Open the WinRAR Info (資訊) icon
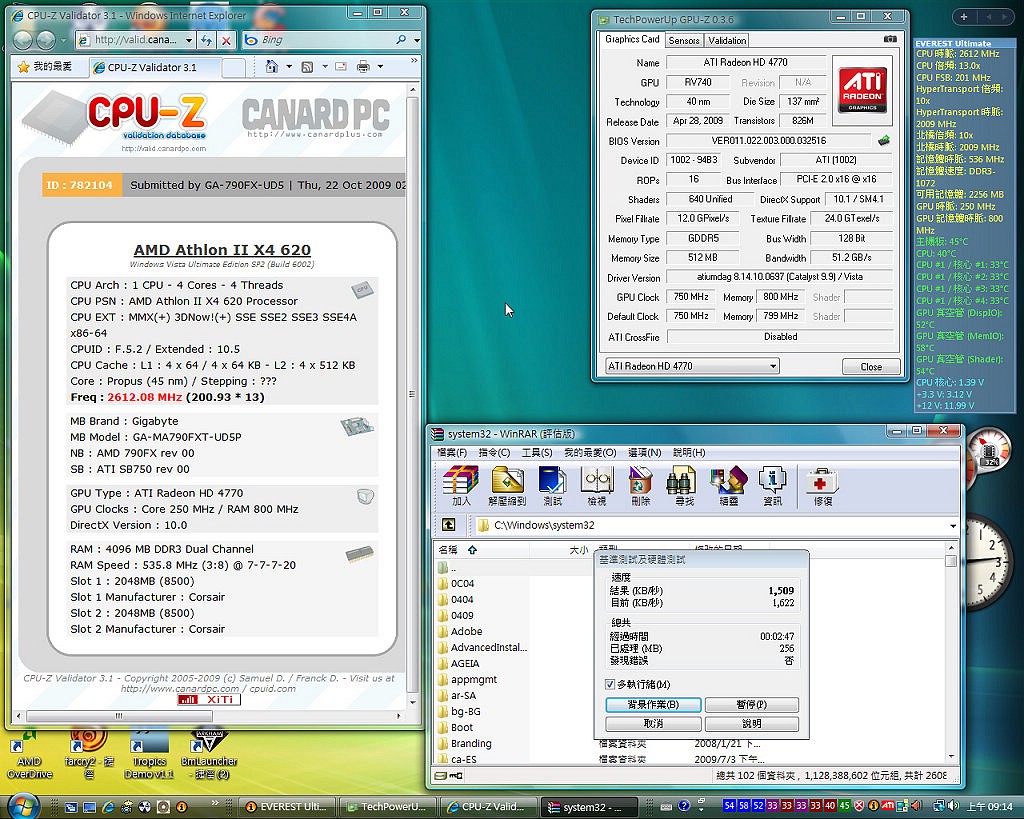 tap(773, 486)
